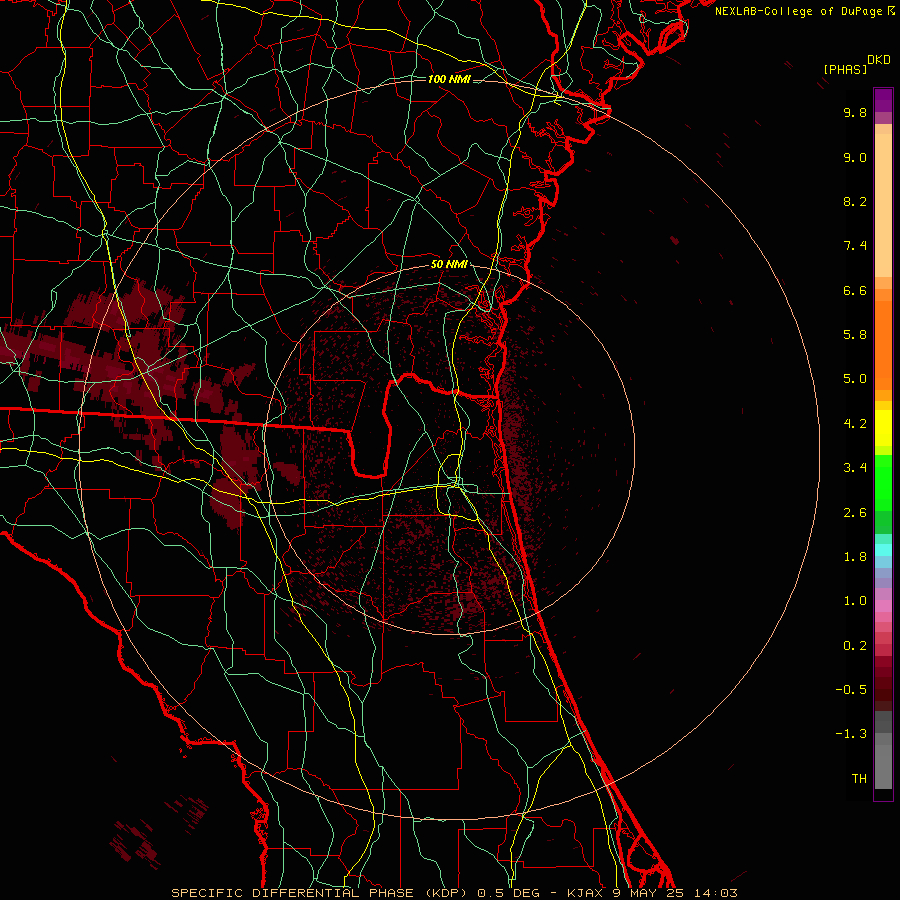Select the 9.0 value on color scale
Image resolution: width=900 pixels, height=900 pixels.
pos(855,157)
